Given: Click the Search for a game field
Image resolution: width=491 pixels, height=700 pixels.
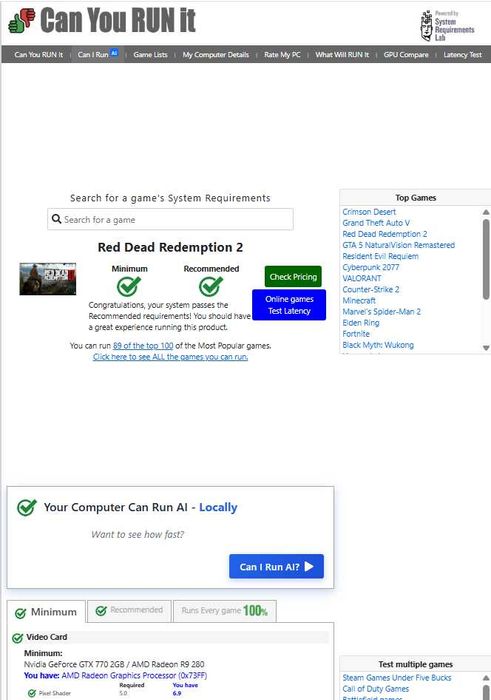Looking at the screenshot, I should 170,219.
